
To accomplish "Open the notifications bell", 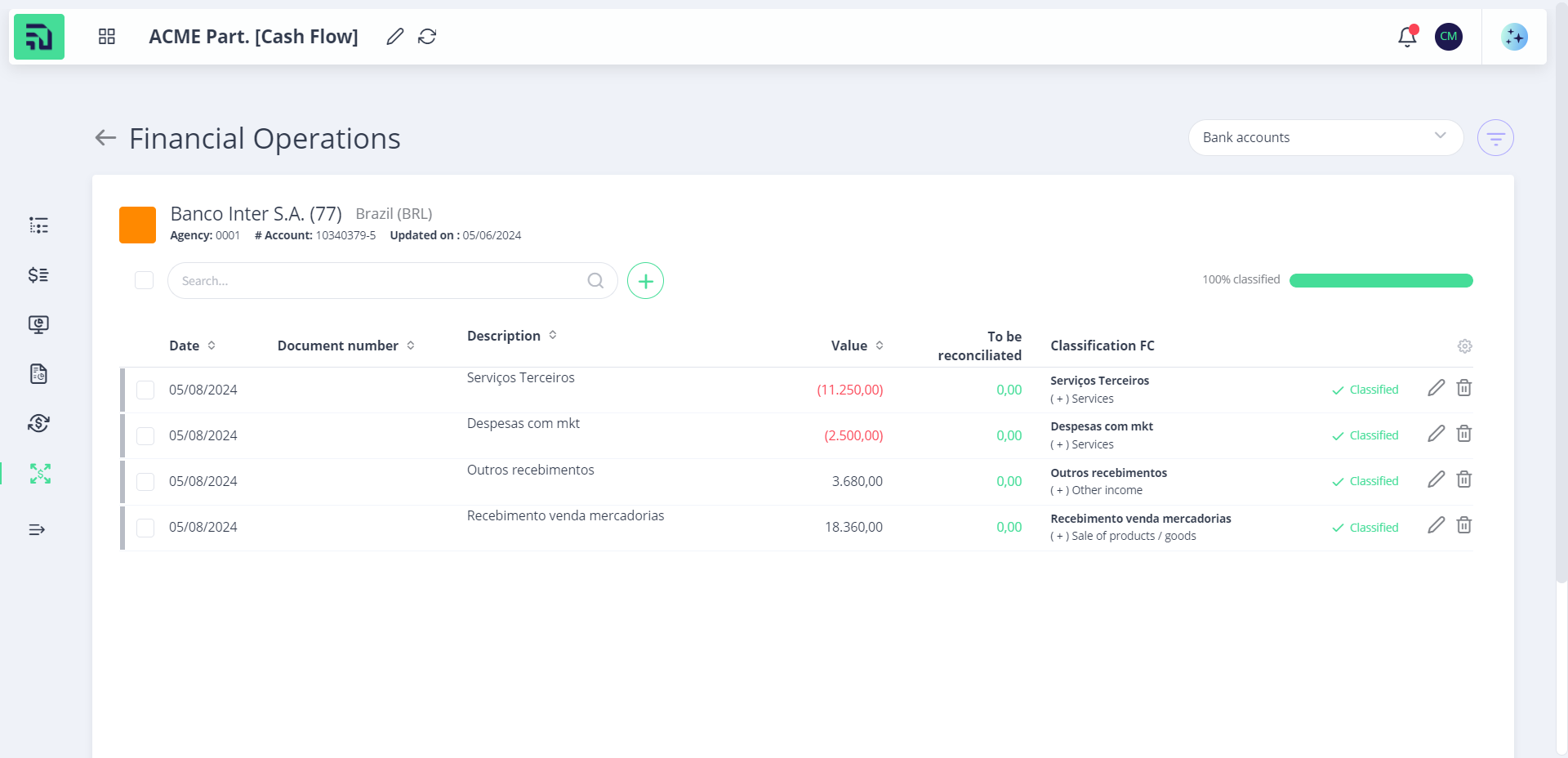I will tap(1407, 37).
